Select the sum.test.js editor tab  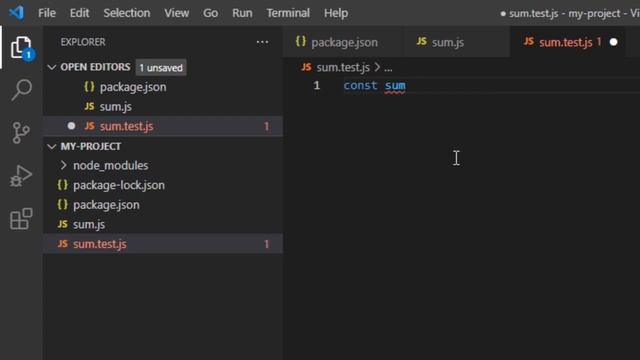[x=567, y=42]
